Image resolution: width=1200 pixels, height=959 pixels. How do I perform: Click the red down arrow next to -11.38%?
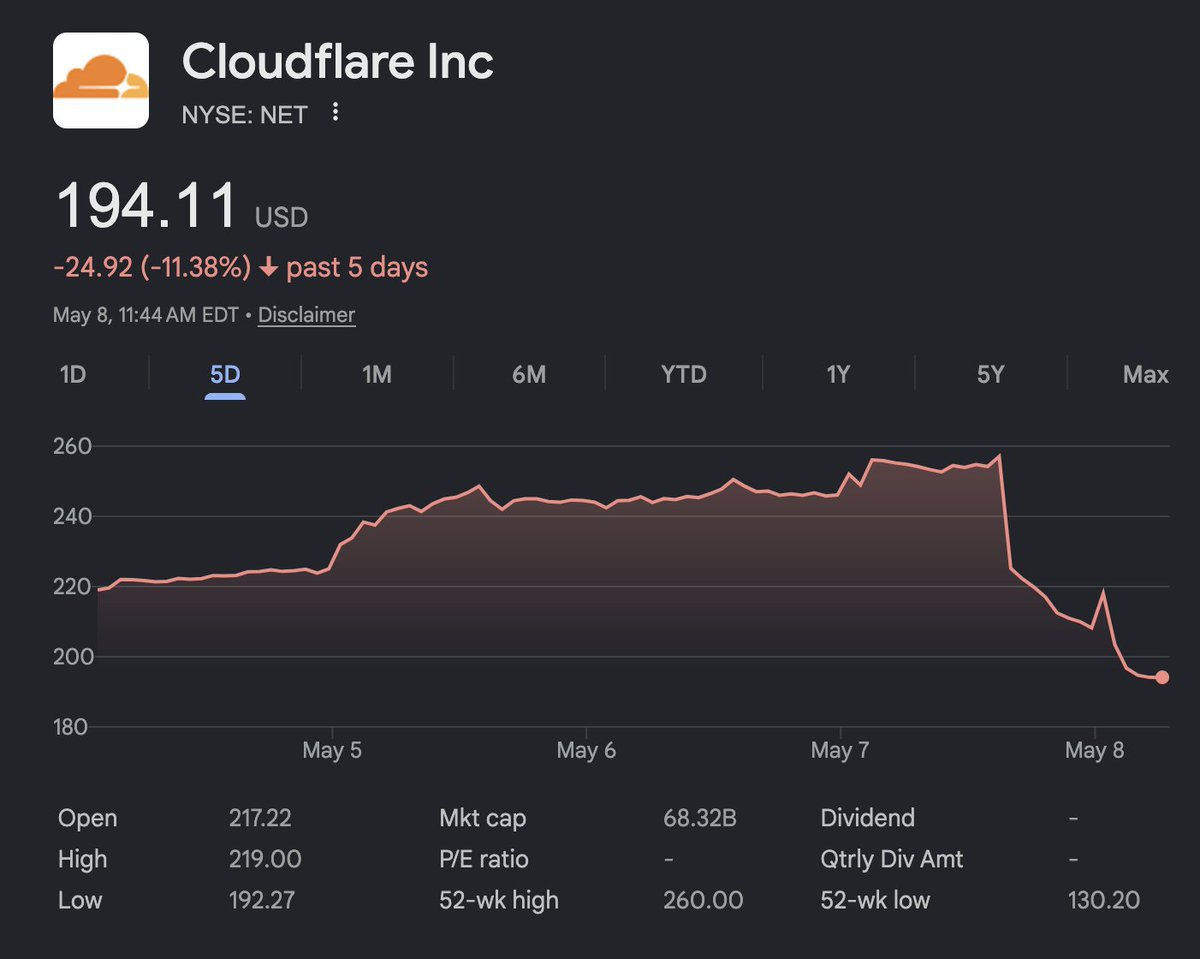click(x=268, y=268)
